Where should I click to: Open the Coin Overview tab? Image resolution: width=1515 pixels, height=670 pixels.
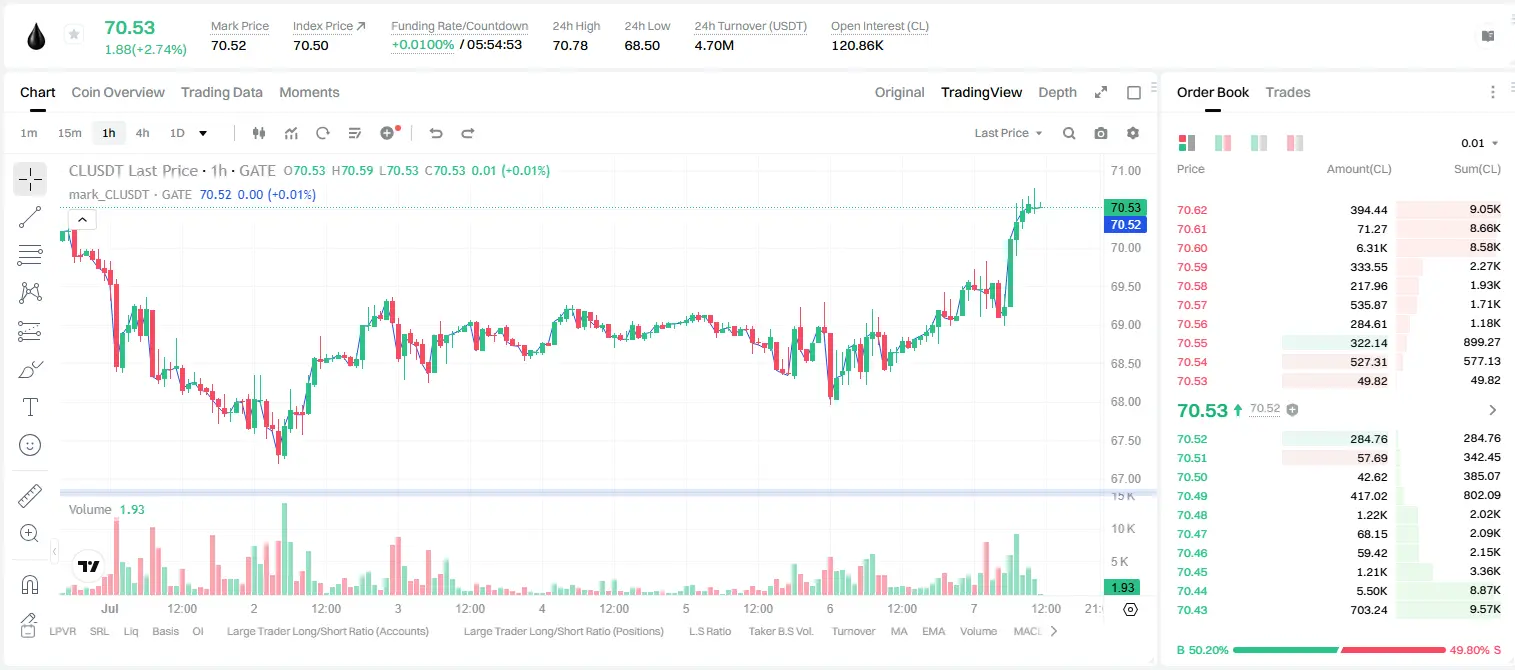118,92
